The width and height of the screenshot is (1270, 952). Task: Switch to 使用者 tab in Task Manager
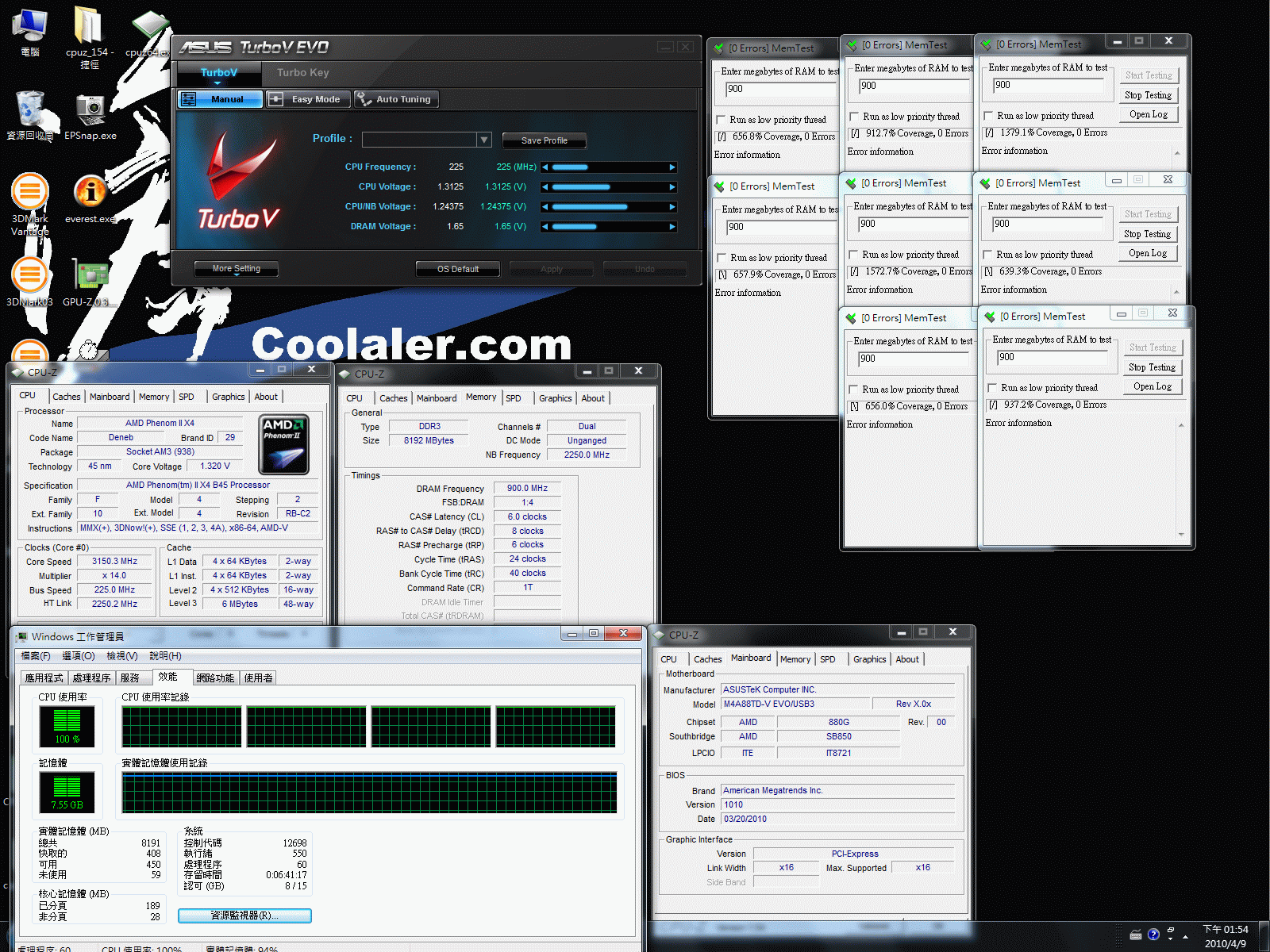258,678
